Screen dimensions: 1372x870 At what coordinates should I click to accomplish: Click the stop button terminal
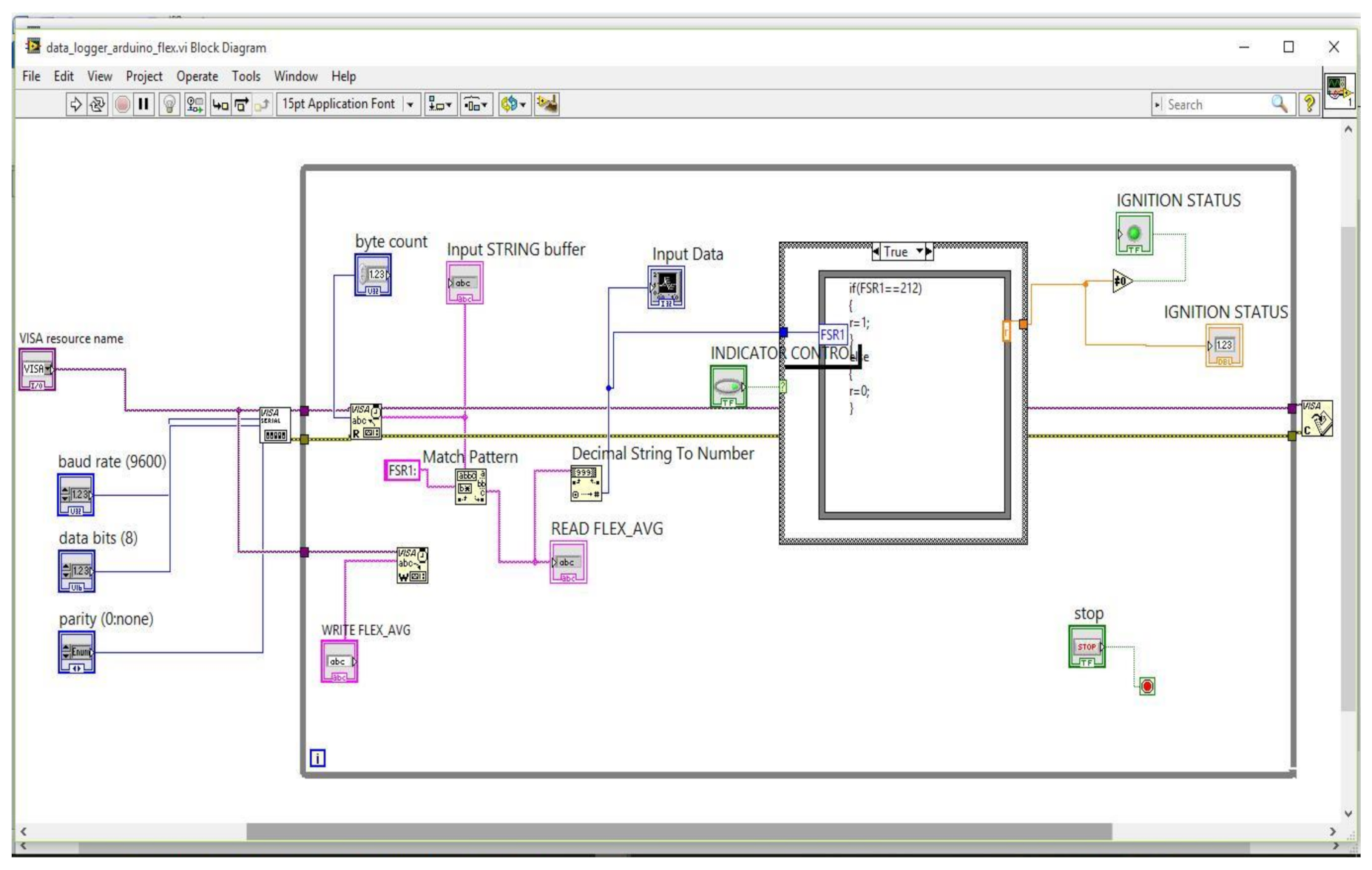1086,647
